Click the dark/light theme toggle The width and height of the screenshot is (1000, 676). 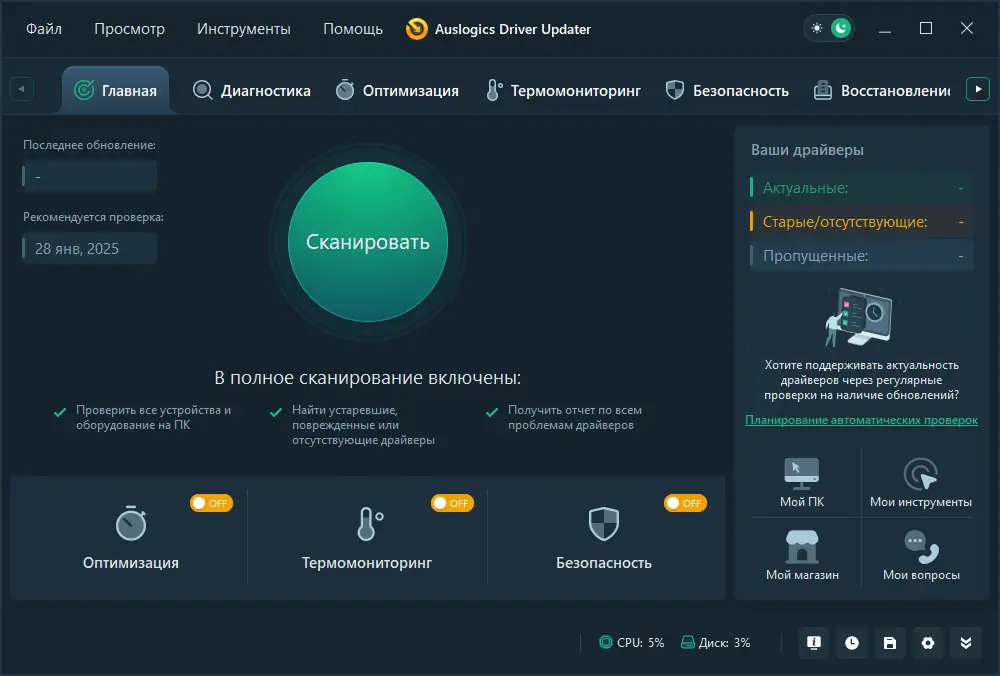[x=829, y=27]
